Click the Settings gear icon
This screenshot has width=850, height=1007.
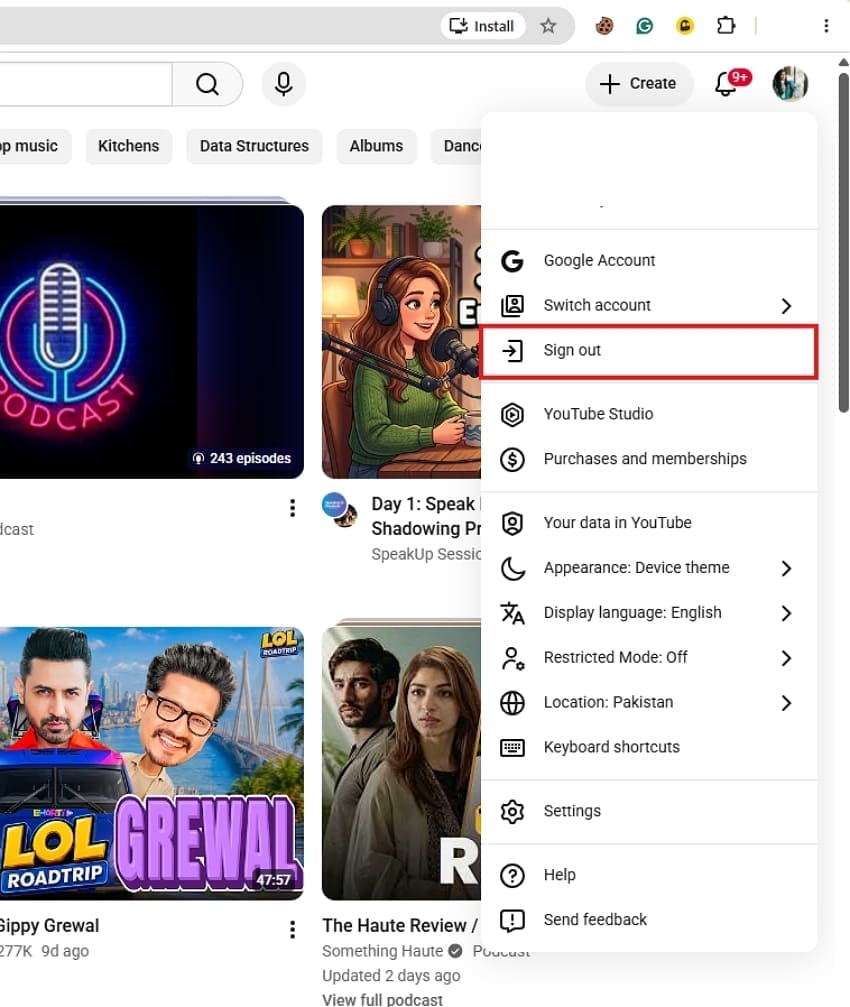click(512, 812)
